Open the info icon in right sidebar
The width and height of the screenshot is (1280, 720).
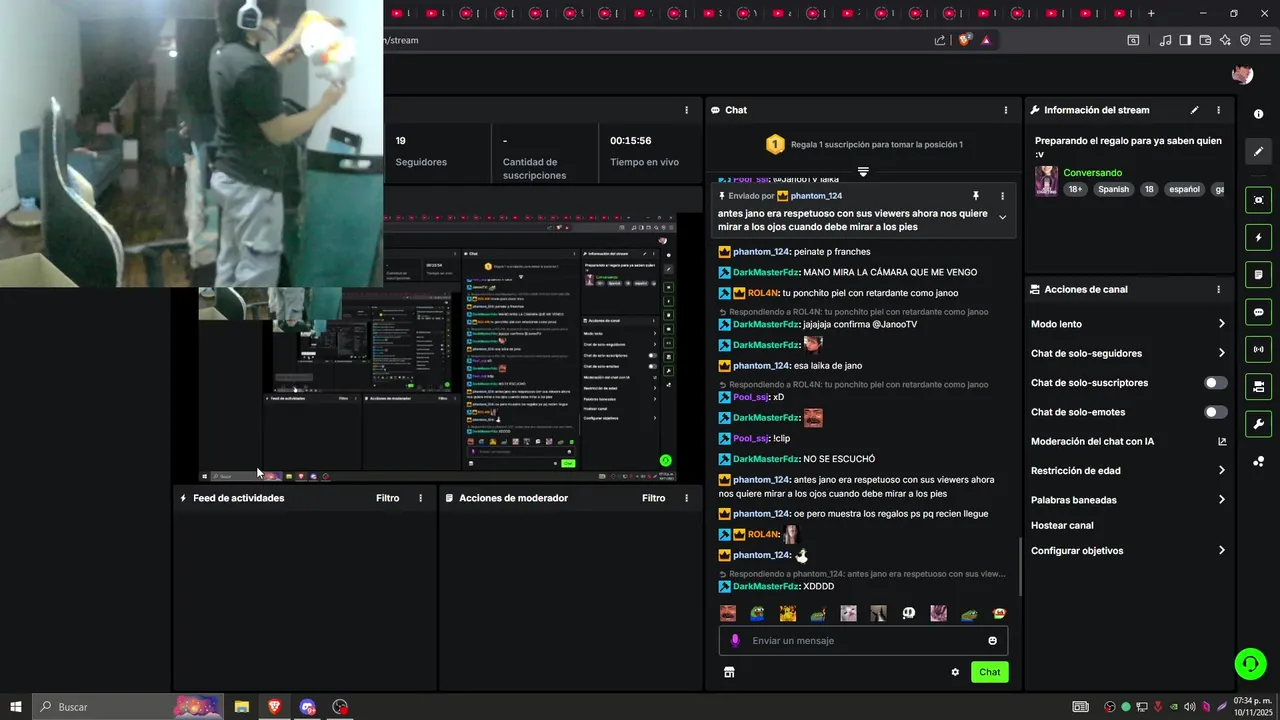[1258, 115]
